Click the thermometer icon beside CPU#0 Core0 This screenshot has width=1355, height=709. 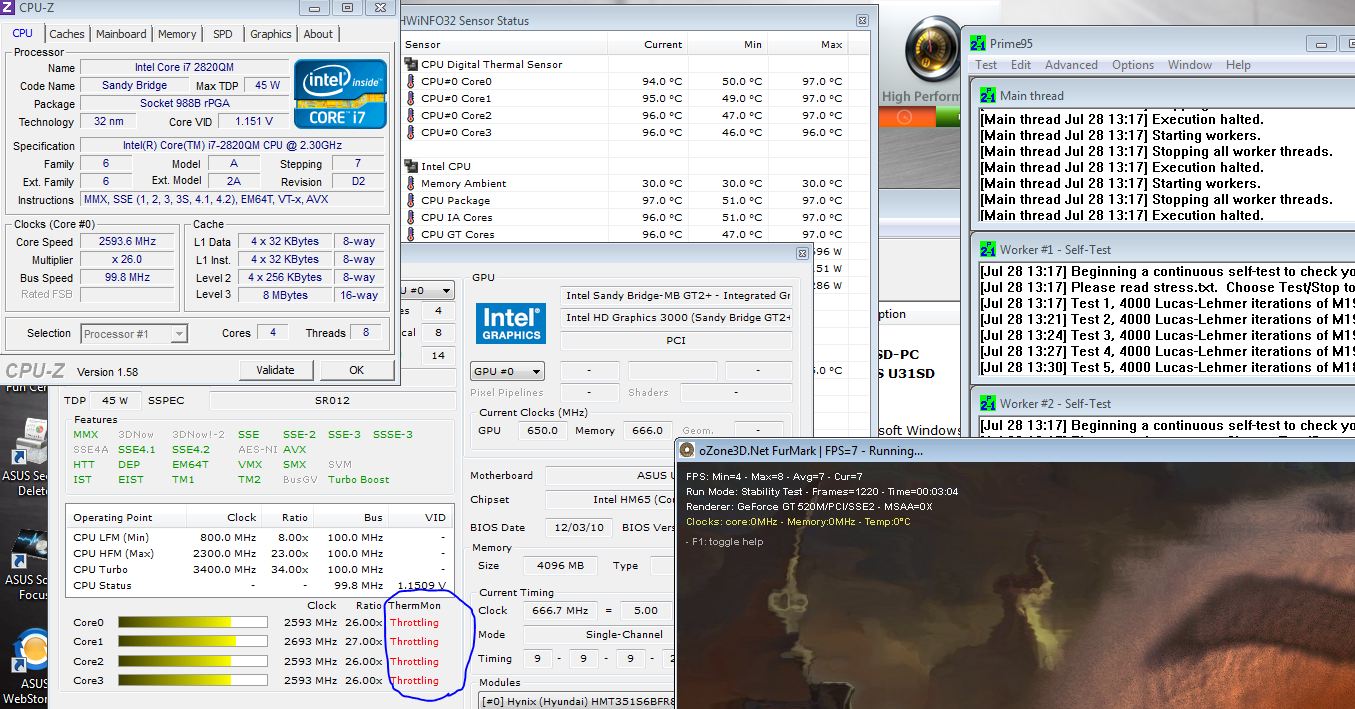[410, 82]
